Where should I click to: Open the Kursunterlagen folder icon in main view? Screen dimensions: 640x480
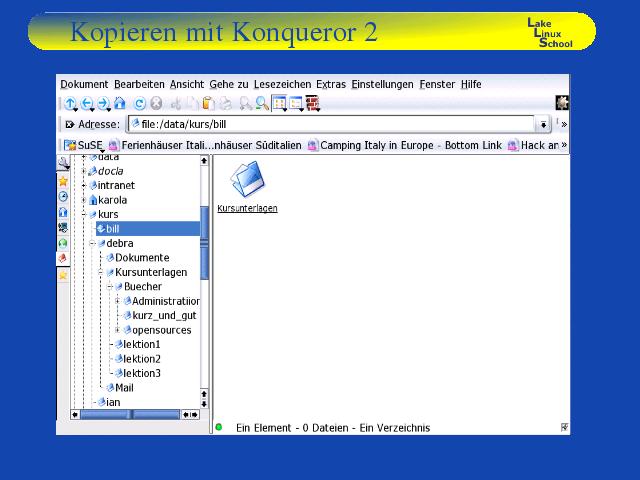pyautogui.click(x=247, y=180)
